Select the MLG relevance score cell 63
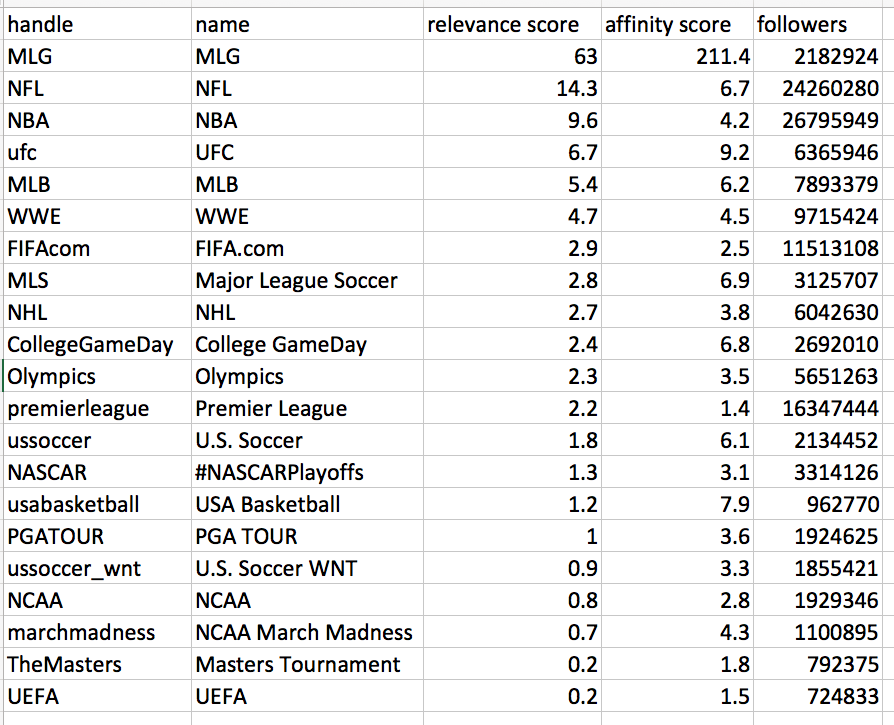This screenshot has height=725, width=894. tap(512, 56)
